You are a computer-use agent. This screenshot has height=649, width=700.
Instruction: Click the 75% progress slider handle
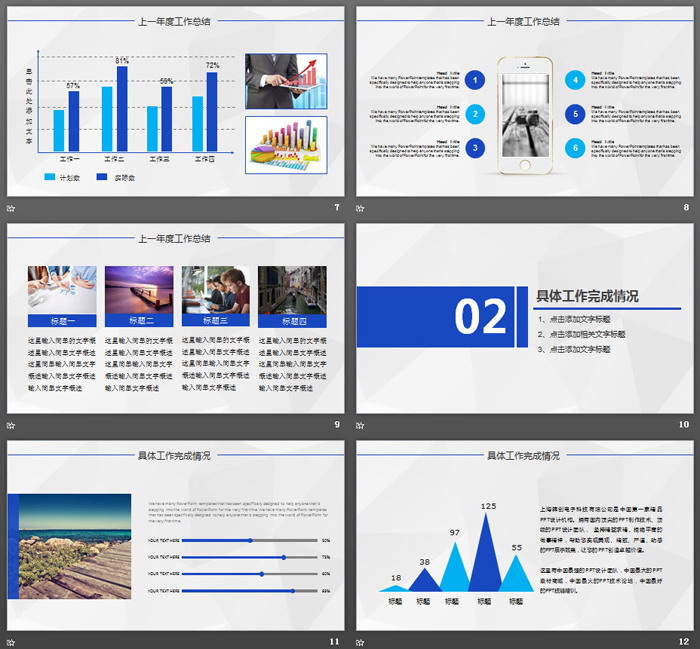coord(284,557)
